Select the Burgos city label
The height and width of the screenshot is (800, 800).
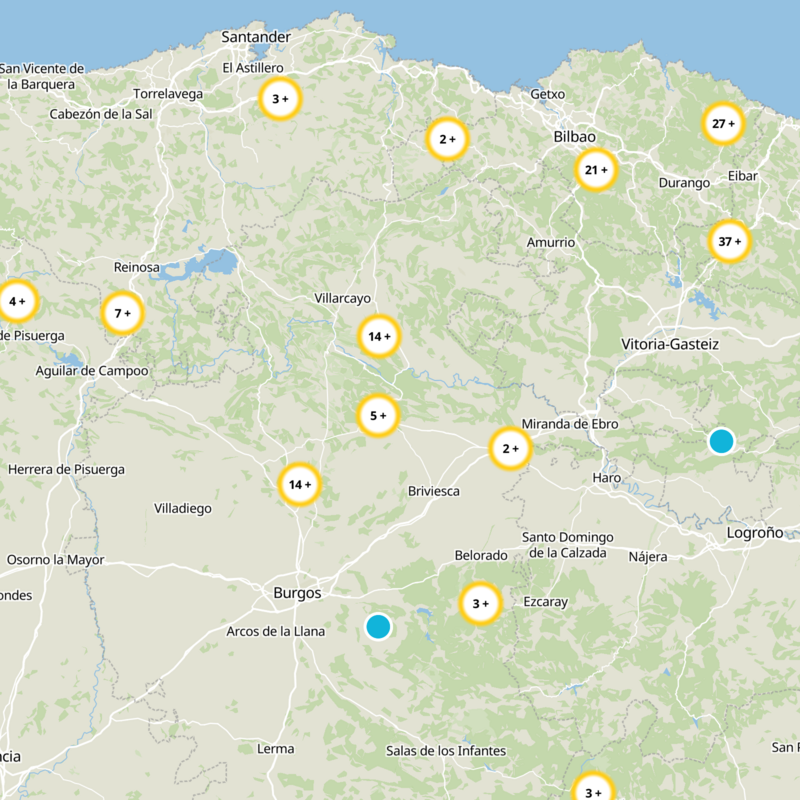(x=298, y=593)
